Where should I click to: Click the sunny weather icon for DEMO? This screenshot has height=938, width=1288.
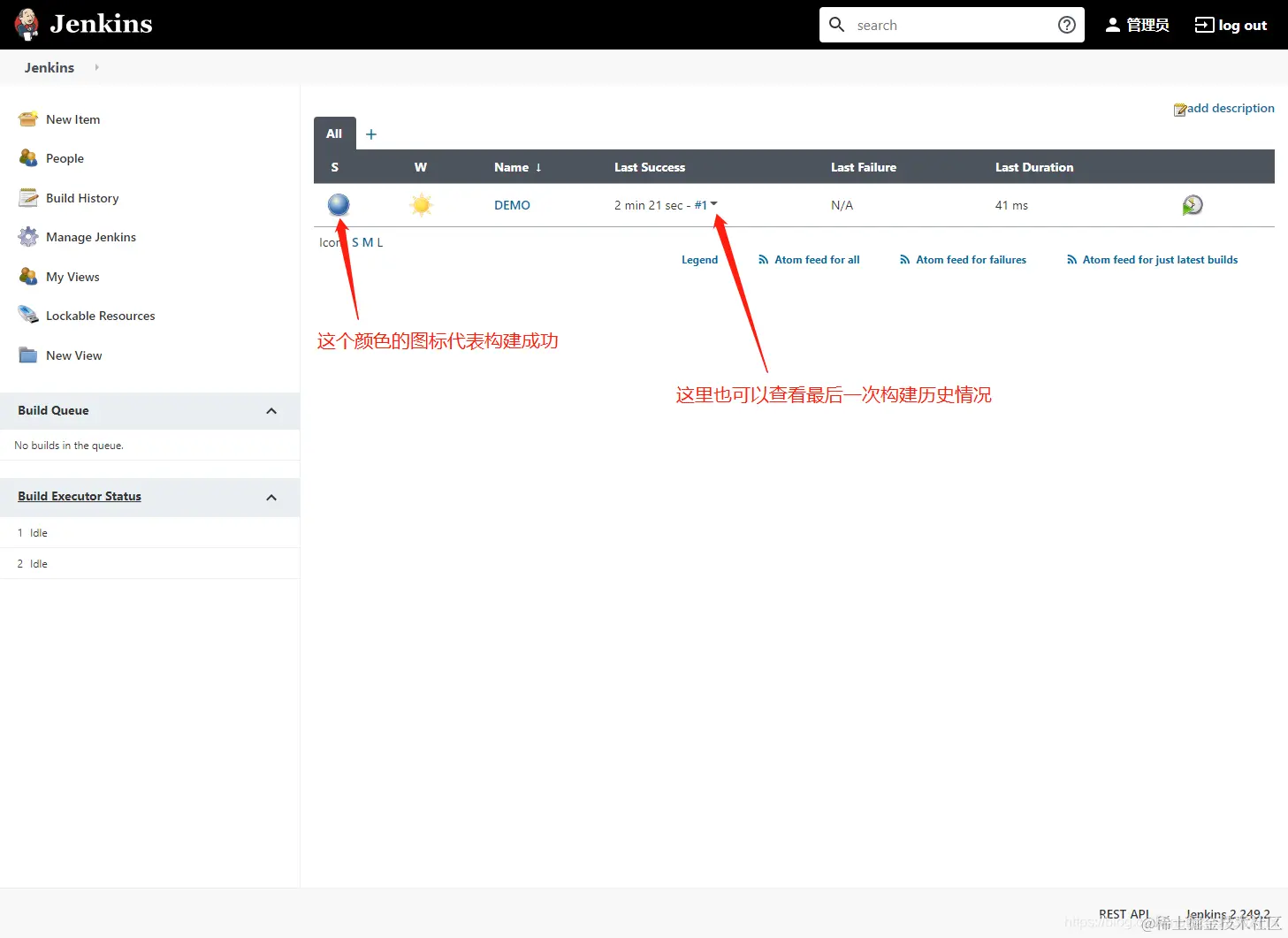tap(421, 205)
